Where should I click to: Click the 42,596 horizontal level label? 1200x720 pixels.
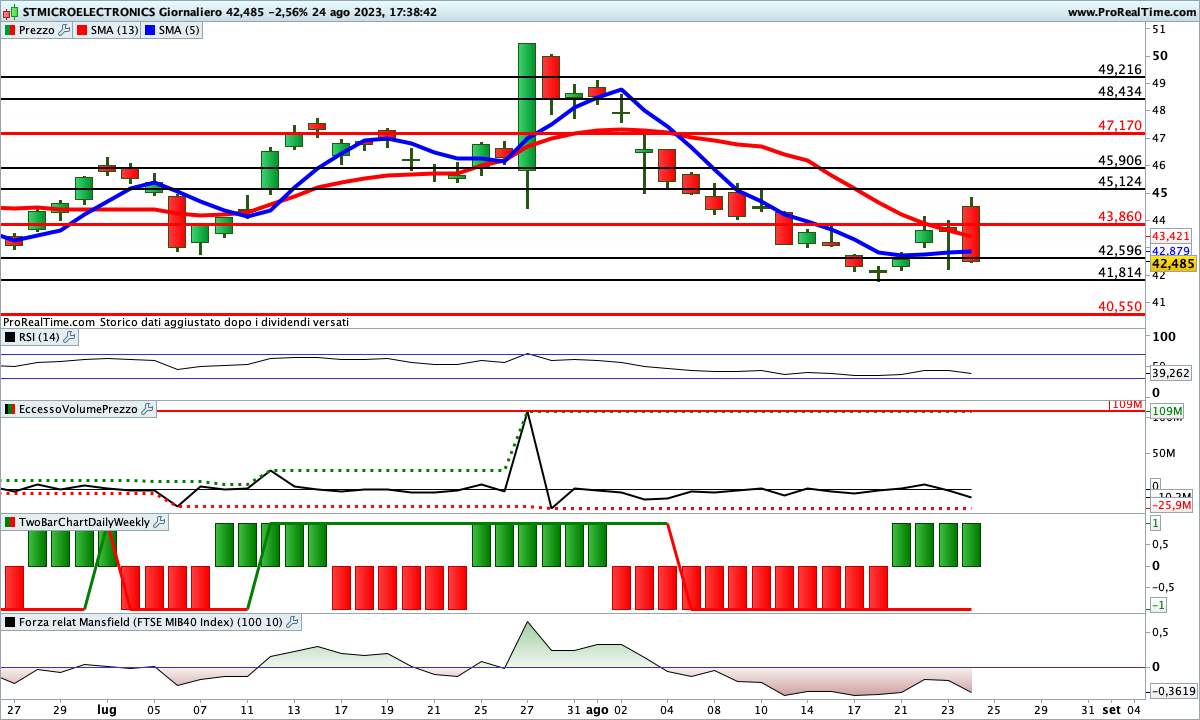(1120, 250)
